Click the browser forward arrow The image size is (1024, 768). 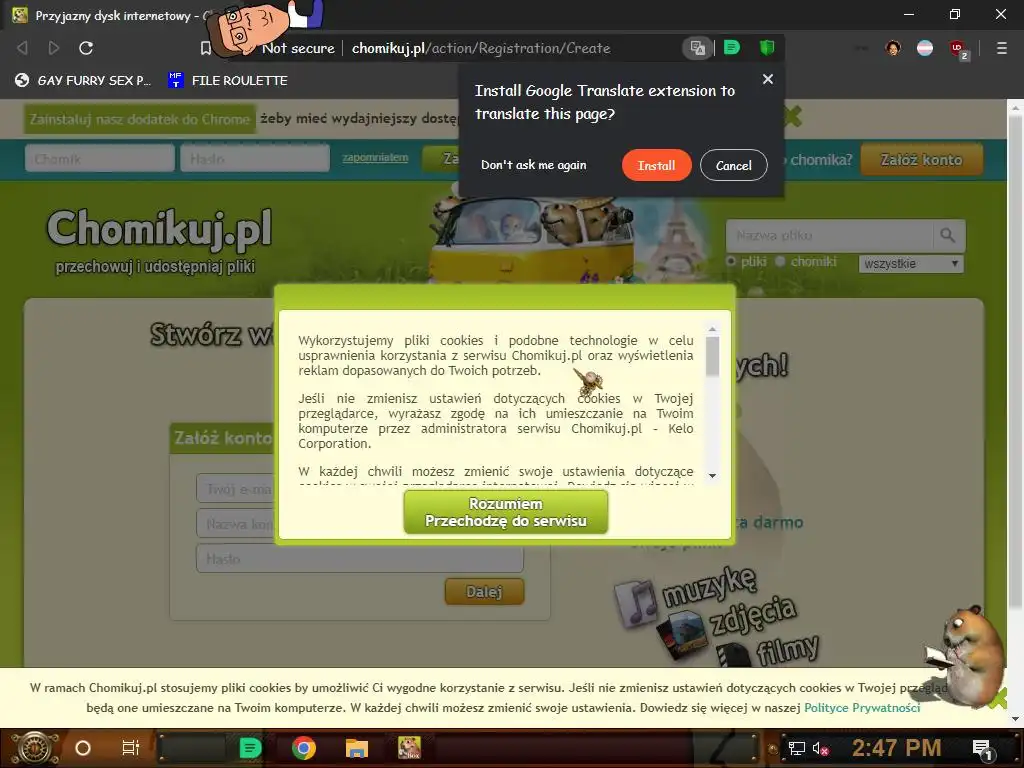54,48
